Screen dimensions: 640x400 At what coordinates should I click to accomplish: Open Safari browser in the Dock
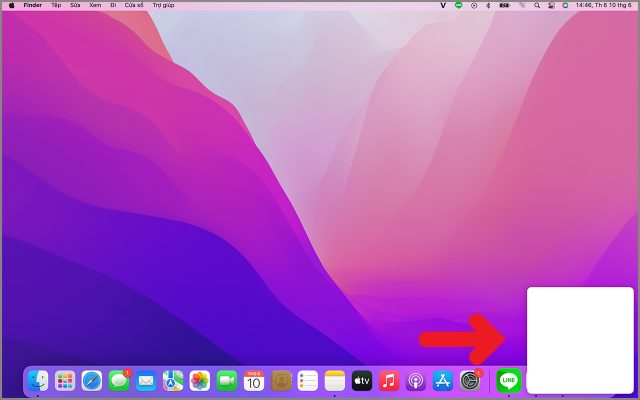(92, 381)
